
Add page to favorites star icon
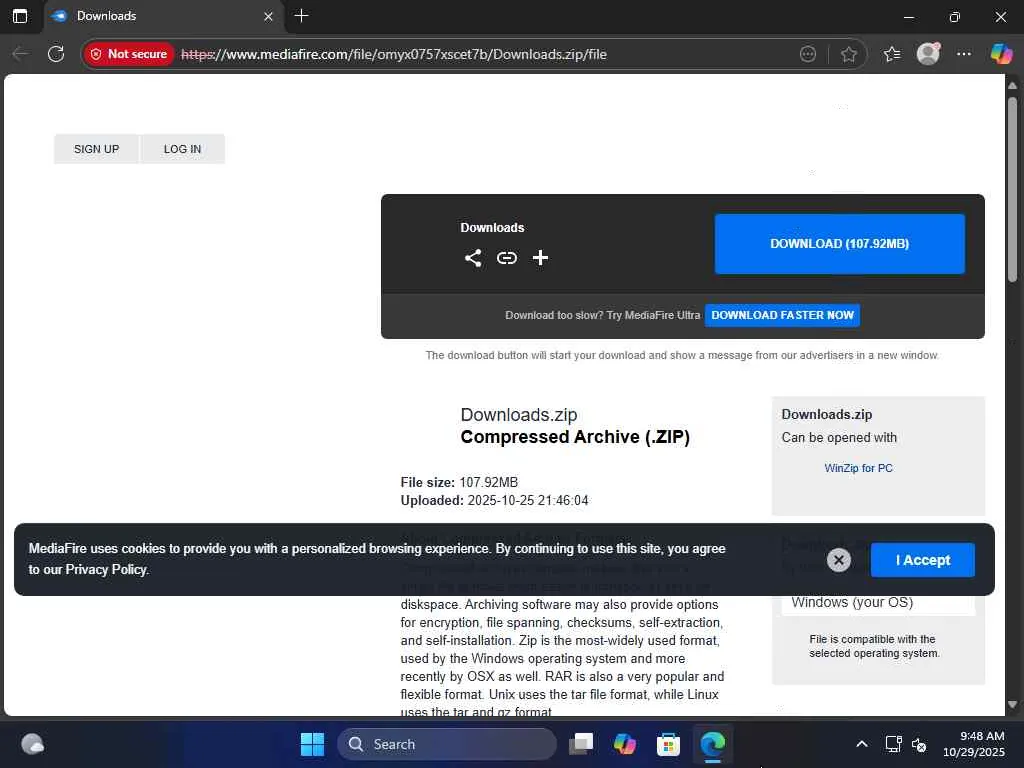tap(848, 54)
